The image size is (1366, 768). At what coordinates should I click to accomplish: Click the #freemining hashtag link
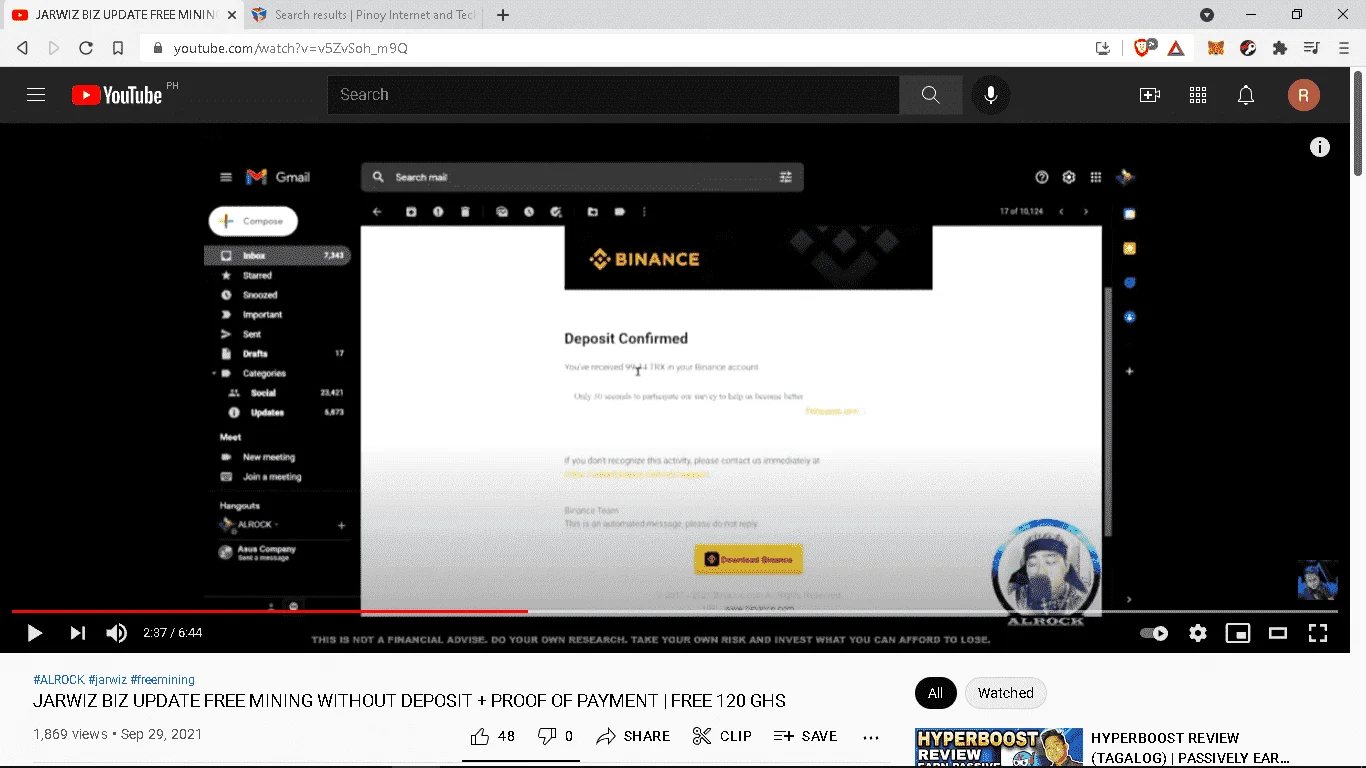point(162,680)
